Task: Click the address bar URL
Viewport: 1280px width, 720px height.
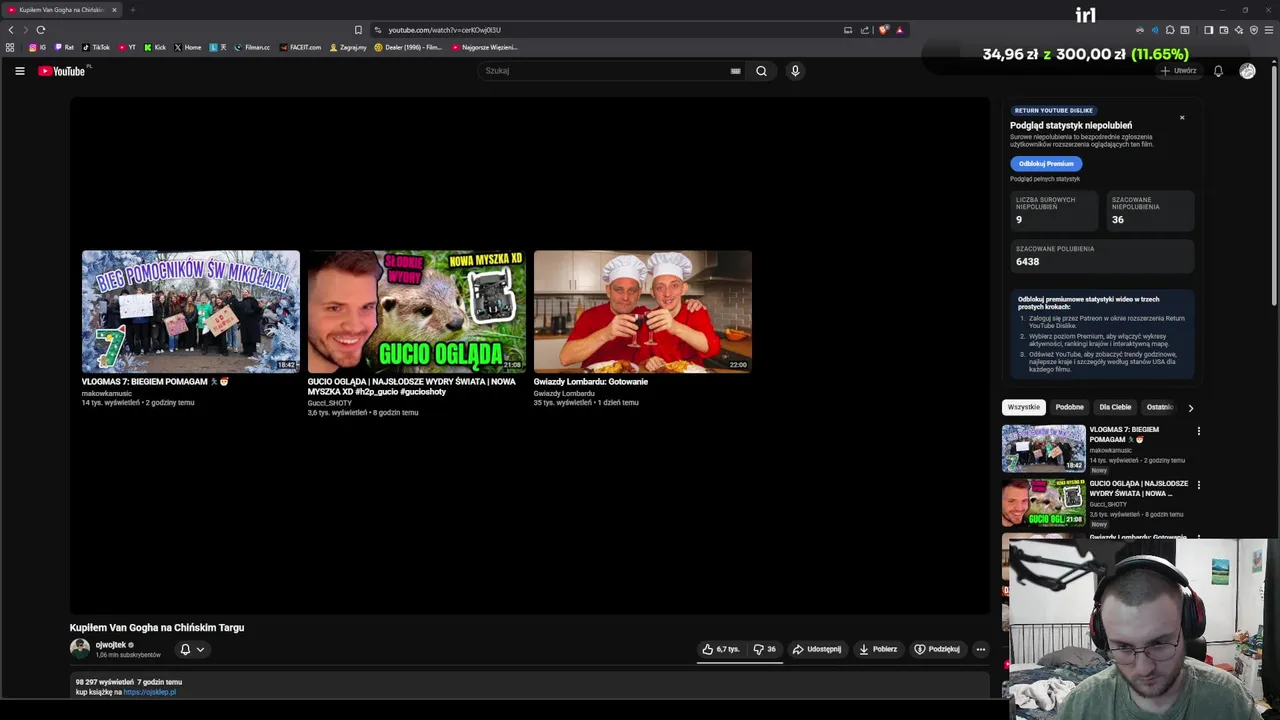Action: (445, 30)
